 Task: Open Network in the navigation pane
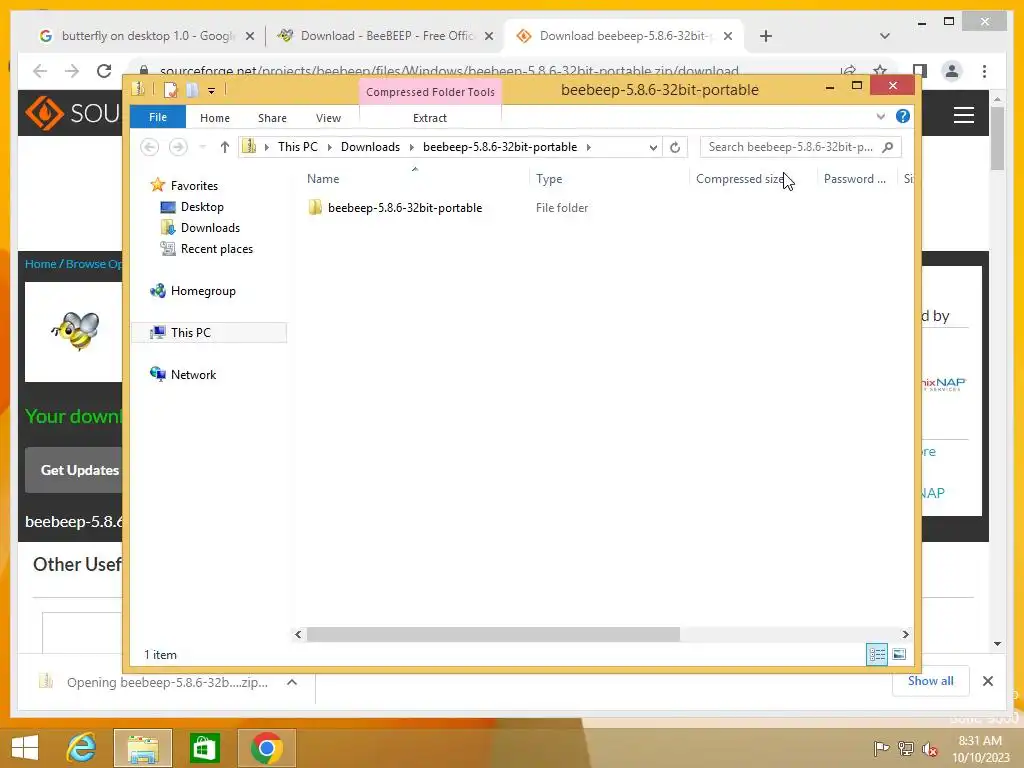pyautogui.click(x=193, y=375)
